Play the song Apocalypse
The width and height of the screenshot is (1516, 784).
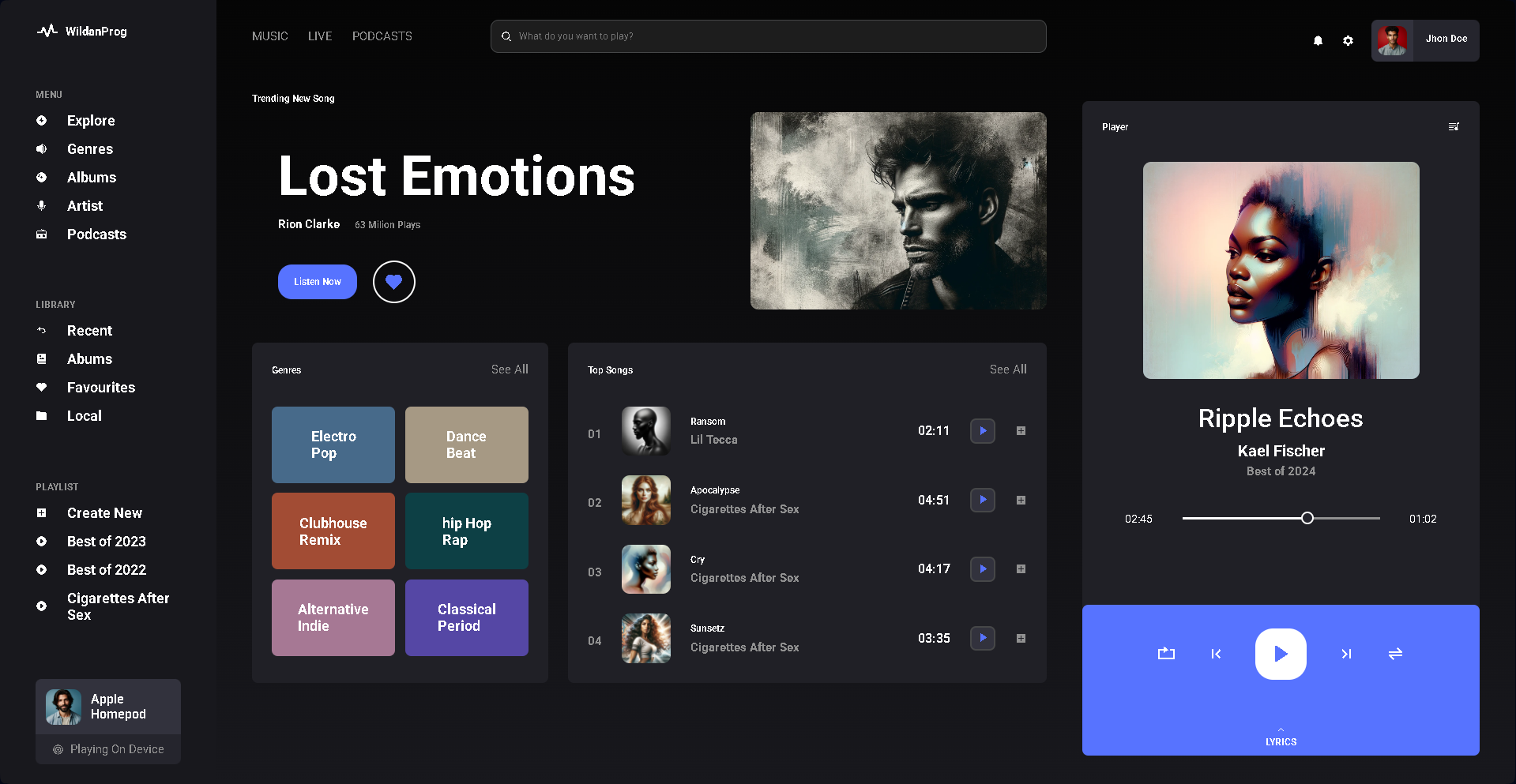983,500
